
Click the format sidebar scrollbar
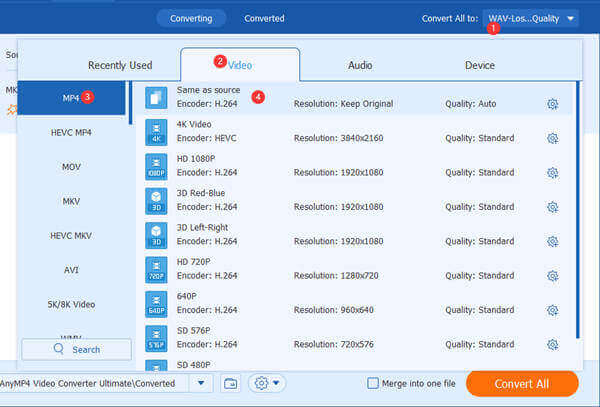[x=130, y=103]
